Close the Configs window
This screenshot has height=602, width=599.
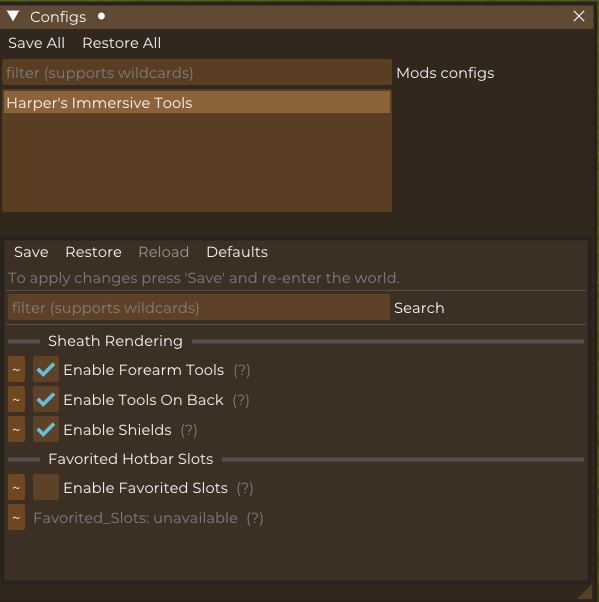coord(579,16)
